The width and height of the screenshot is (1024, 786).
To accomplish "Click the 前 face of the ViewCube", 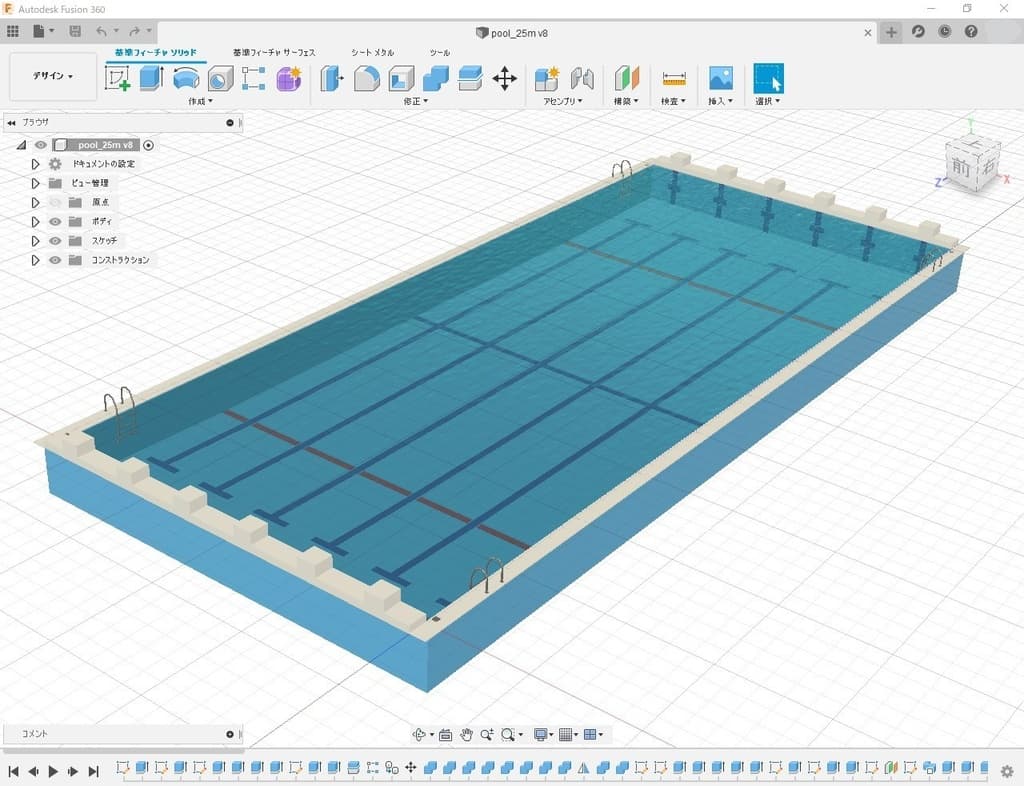I will coord(961,167).
